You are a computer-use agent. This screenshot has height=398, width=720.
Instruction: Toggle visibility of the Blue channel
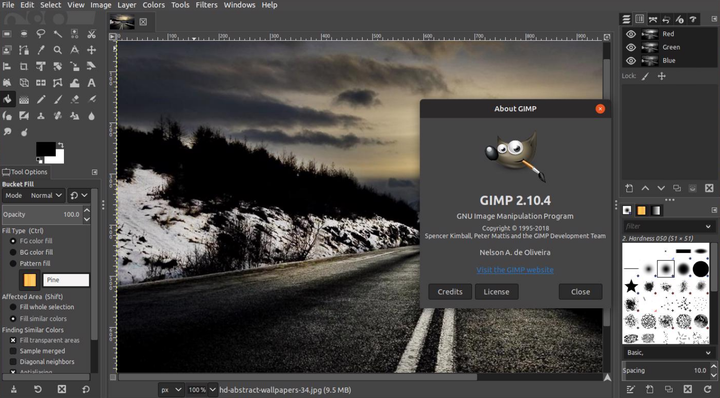coord(631,61)
